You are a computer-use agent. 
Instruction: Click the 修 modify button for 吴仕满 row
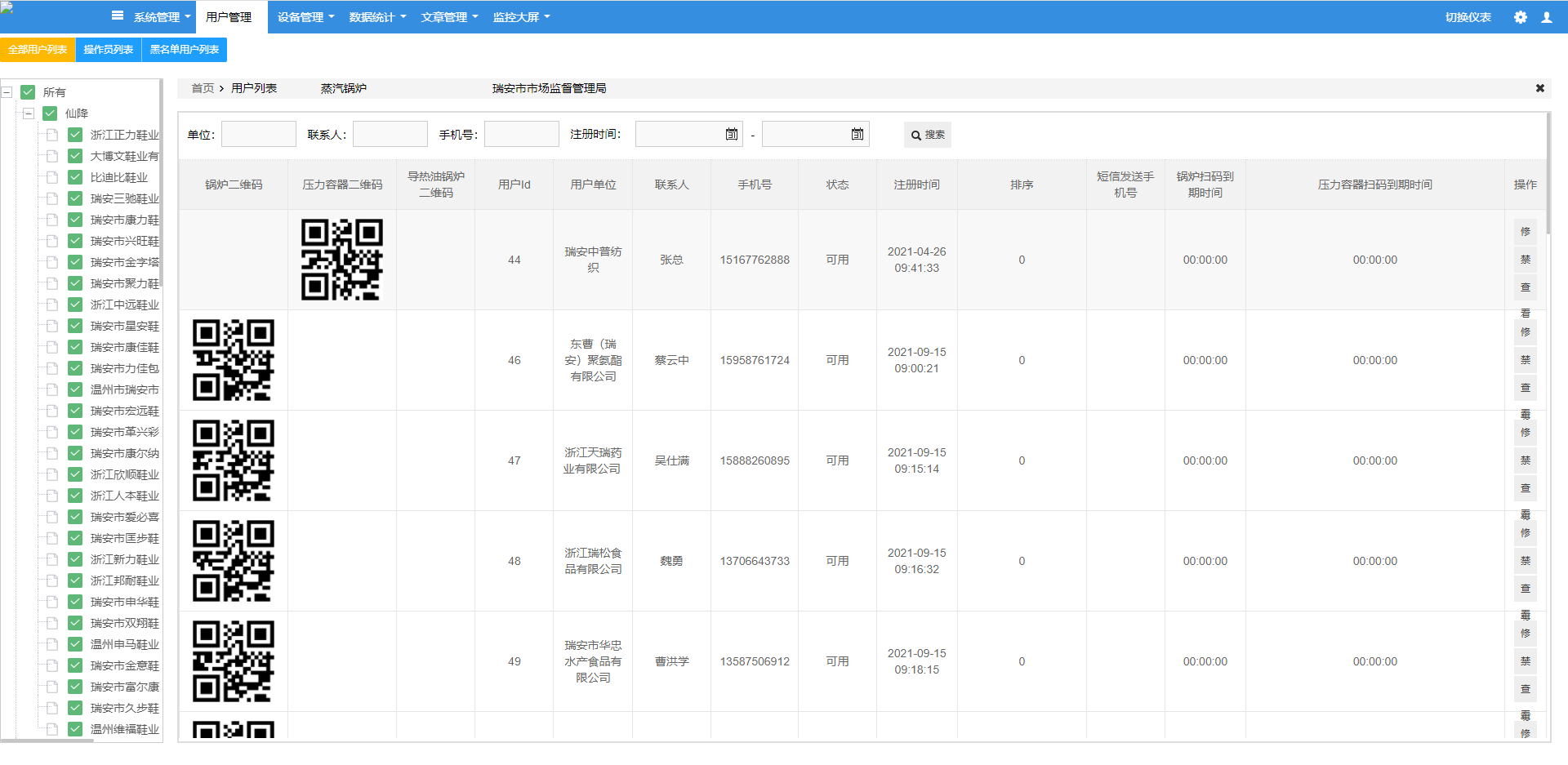coord(1525,433)
